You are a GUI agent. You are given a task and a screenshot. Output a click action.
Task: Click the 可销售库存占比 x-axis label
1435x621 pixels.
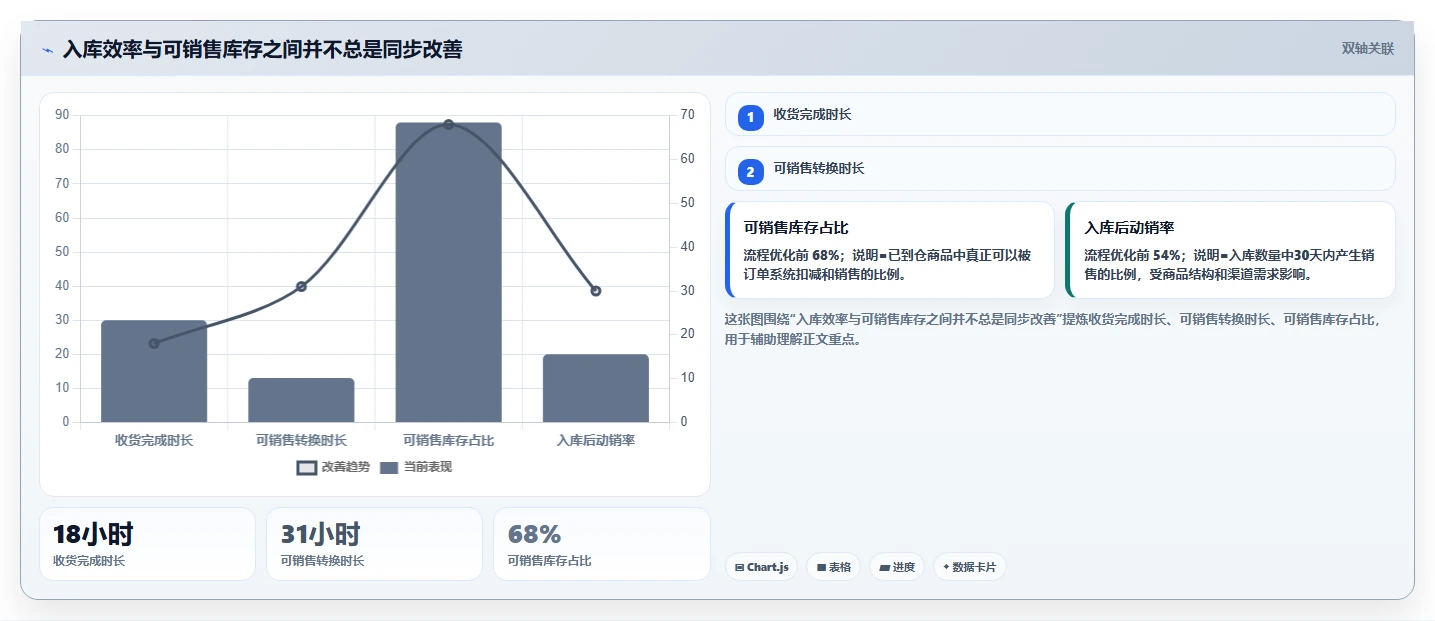pos(448,440)
